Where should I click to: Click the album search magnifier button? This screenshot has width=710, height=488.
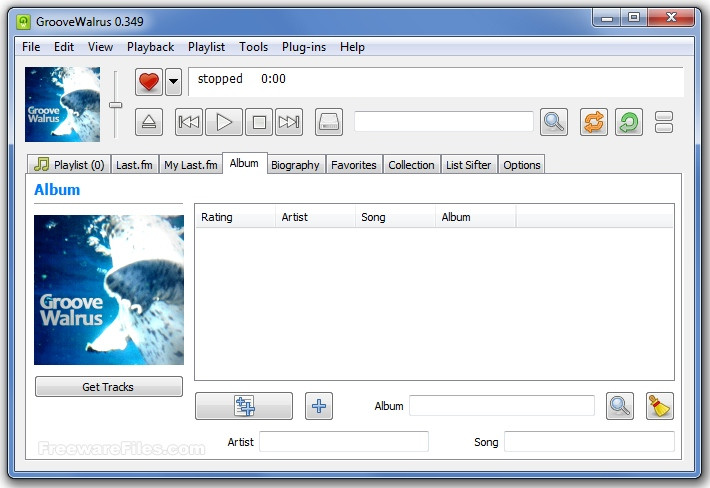coord(619,406)
